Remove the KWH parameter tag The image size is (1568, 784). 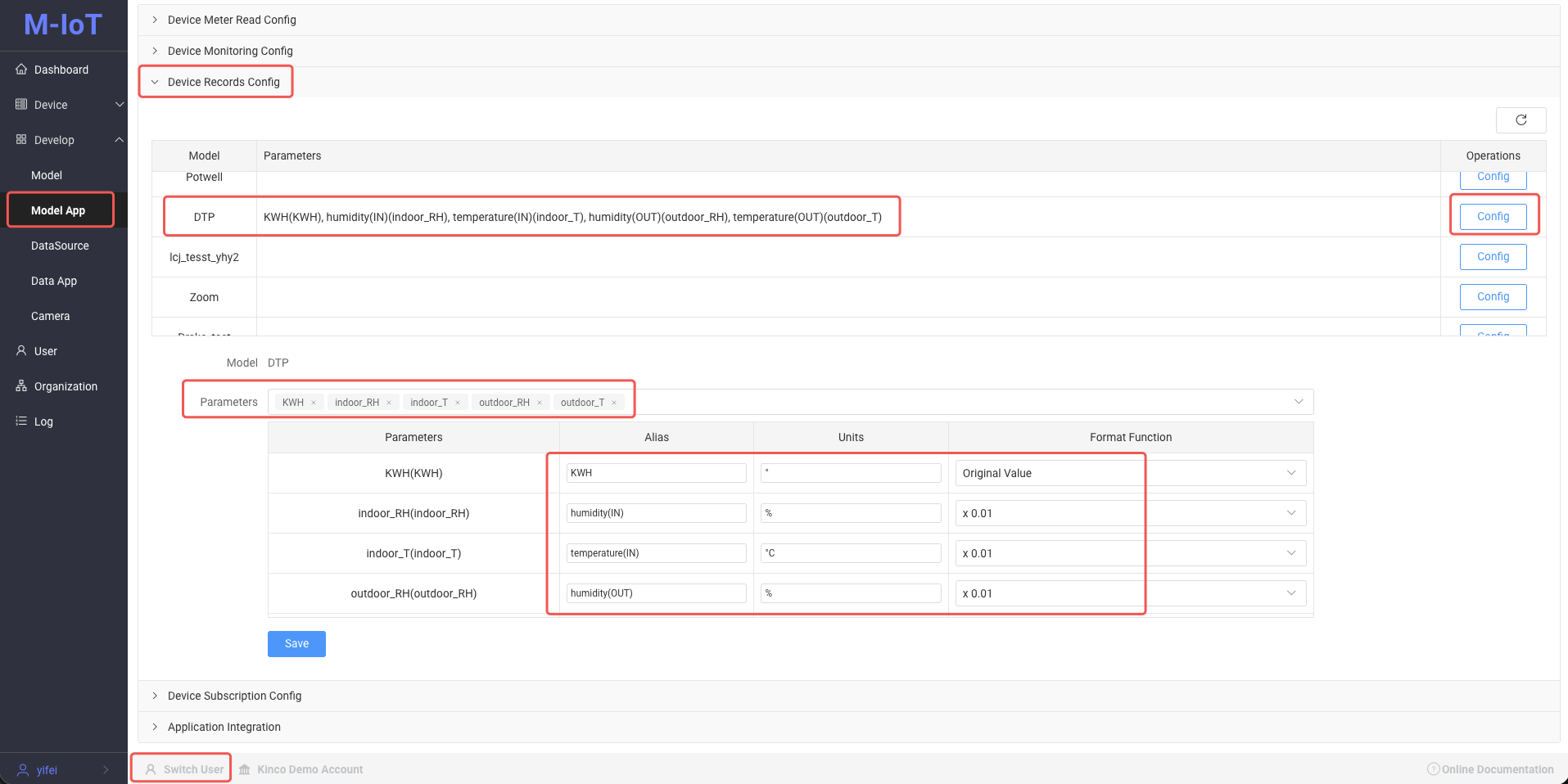[x=314, y=403]
